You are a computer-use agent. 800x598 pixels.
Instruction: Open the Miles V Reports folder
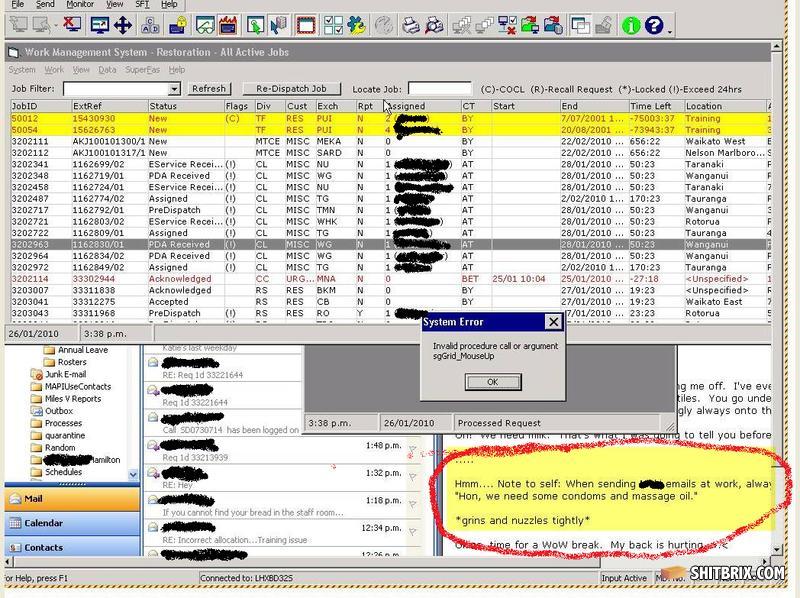(66, 399)
